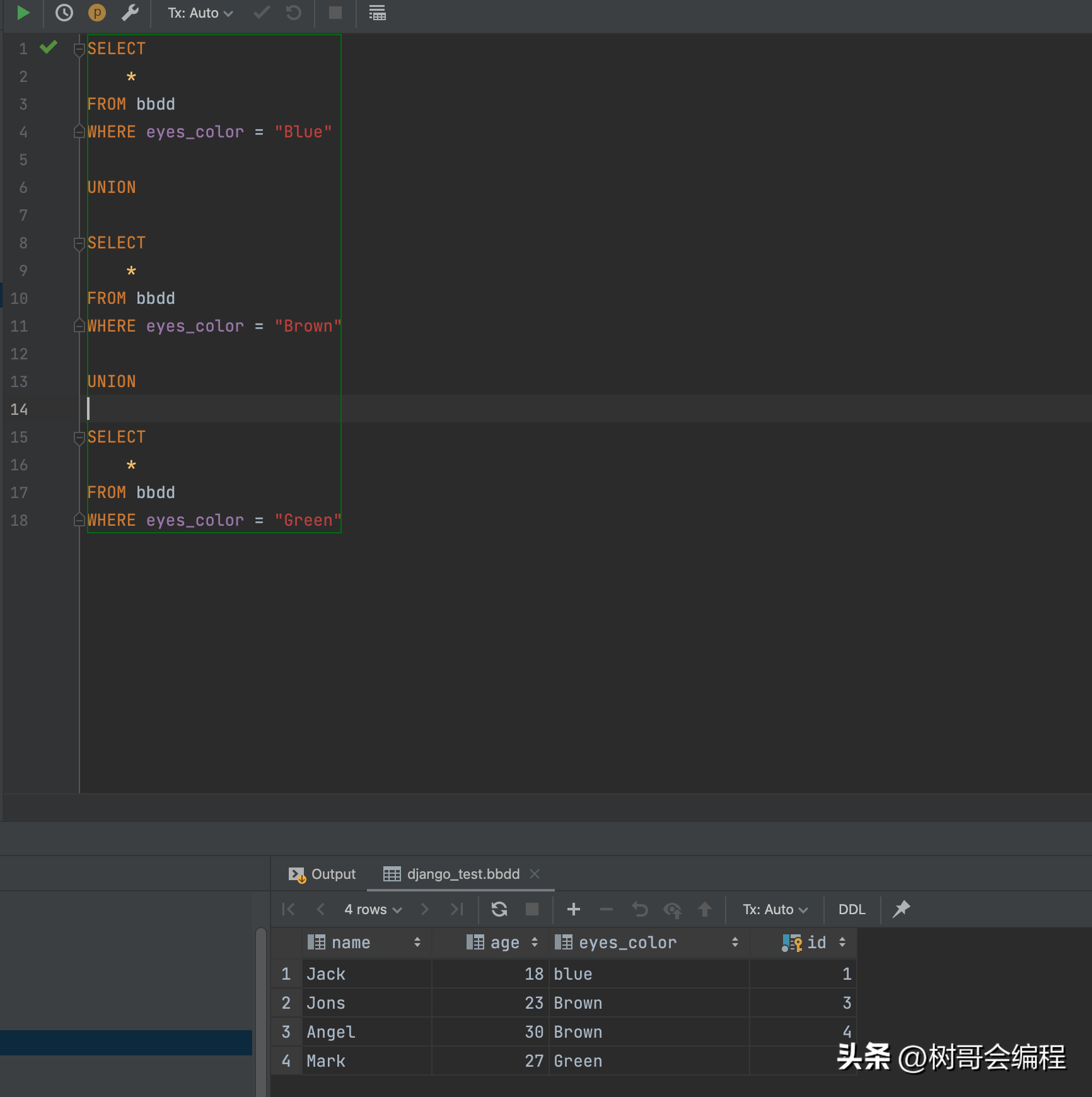Sort by the eyes_color column header
The width and height of the screenshot is (1092, 1097).
pyautogui.click(x=627, y=943)
